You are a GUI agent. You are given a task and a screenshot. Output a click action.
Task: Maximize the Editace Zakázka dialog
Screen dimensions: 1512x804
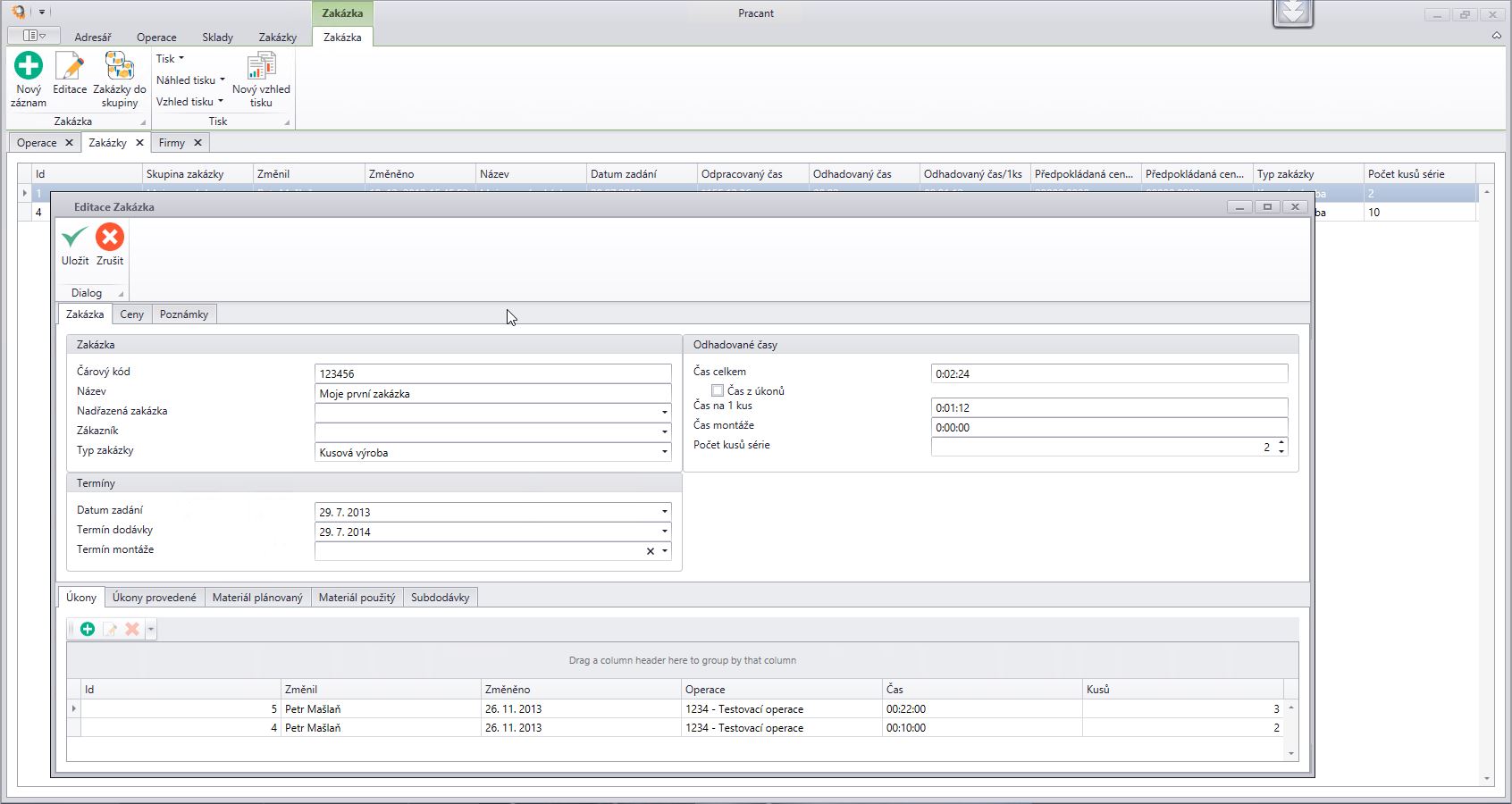click(1267, 206)
